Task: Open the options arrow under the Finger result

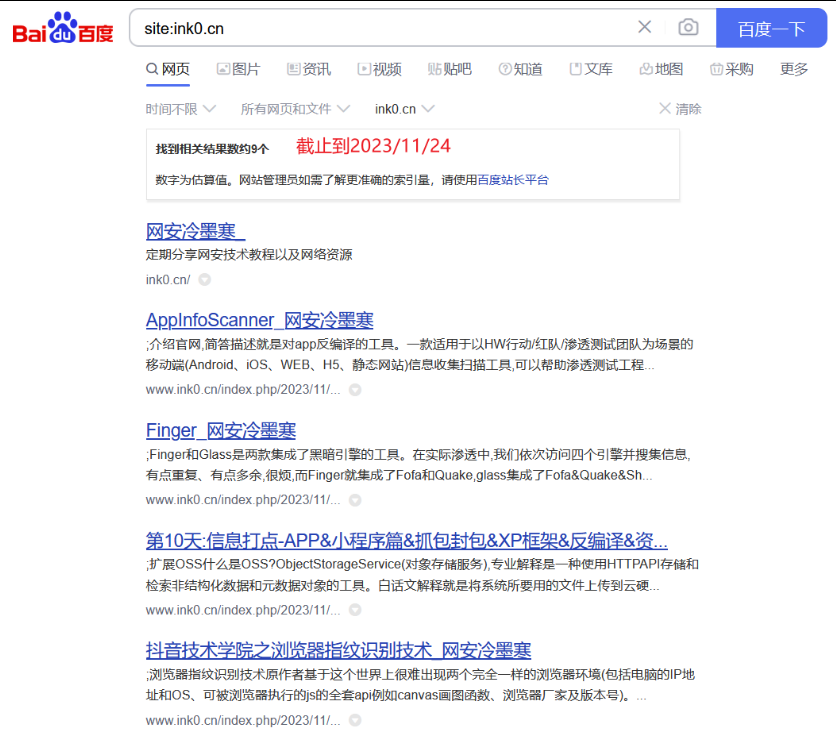Action: (x=356, y=499)
